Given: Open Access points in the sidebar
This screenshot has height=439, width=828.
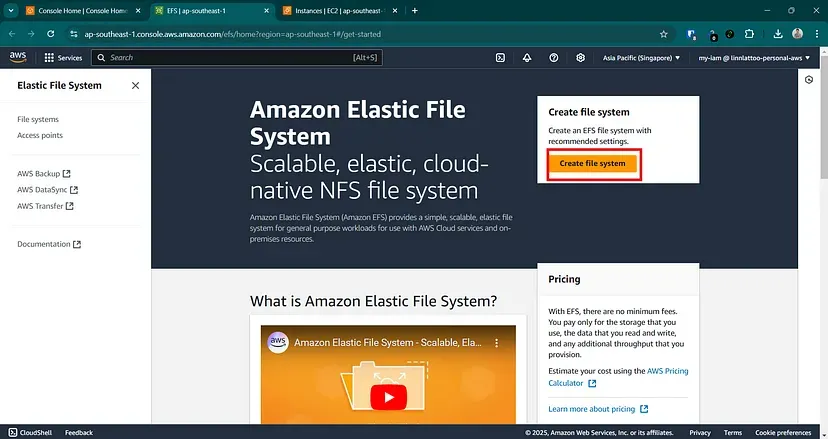Looking at the screenshot, I should (x=40, y=135).
